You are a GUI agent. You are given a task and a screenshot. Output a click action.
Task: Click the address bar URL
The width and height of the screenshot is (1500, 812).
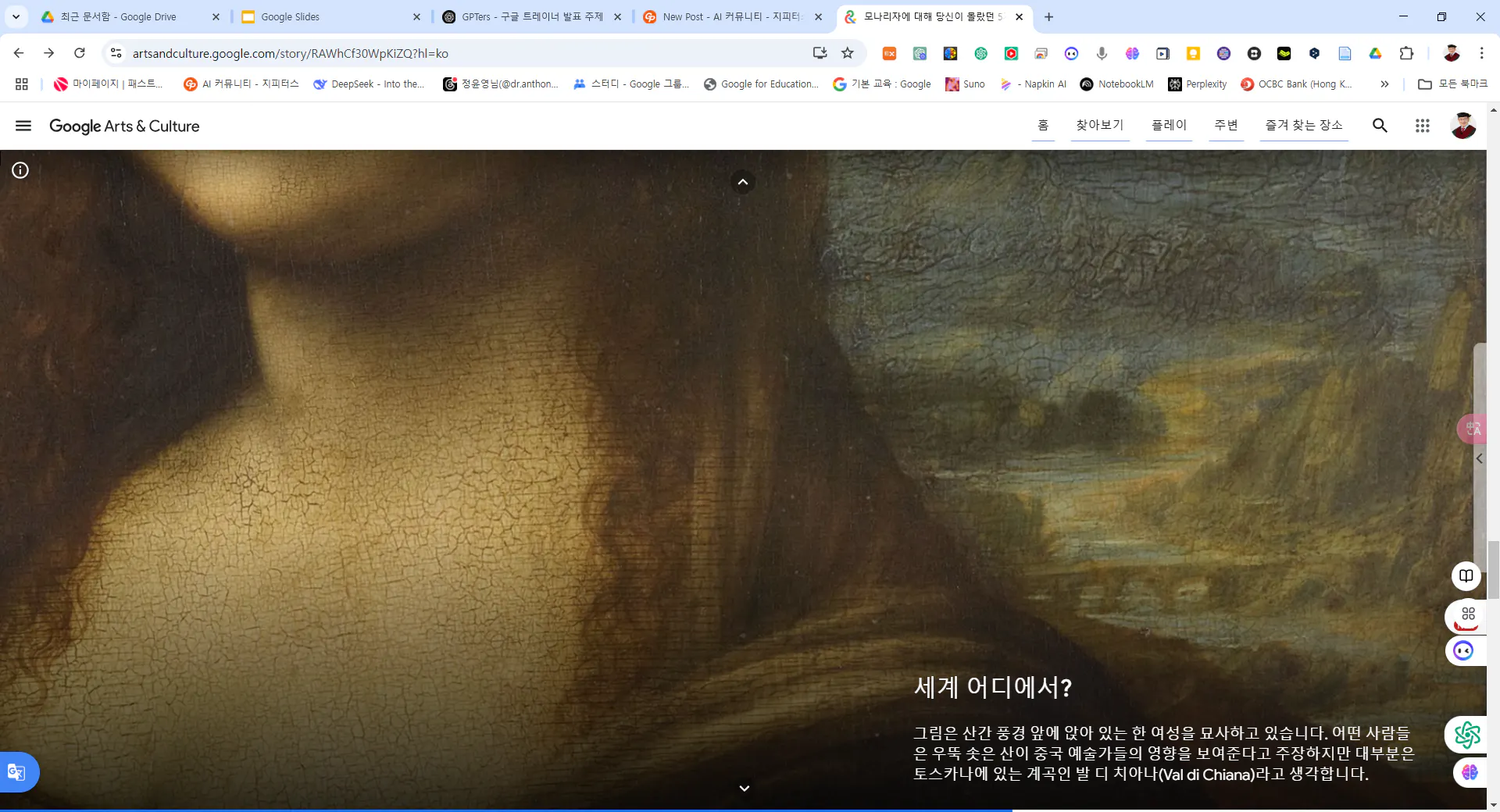point(291,53)
